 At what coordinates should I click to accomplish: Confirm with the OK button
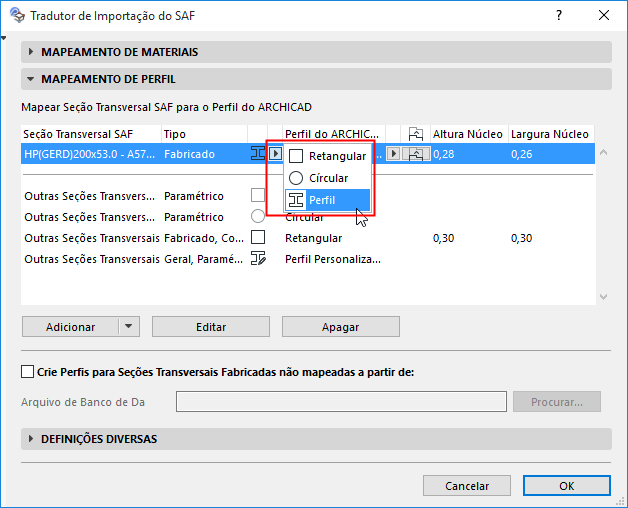coord(567,486)
